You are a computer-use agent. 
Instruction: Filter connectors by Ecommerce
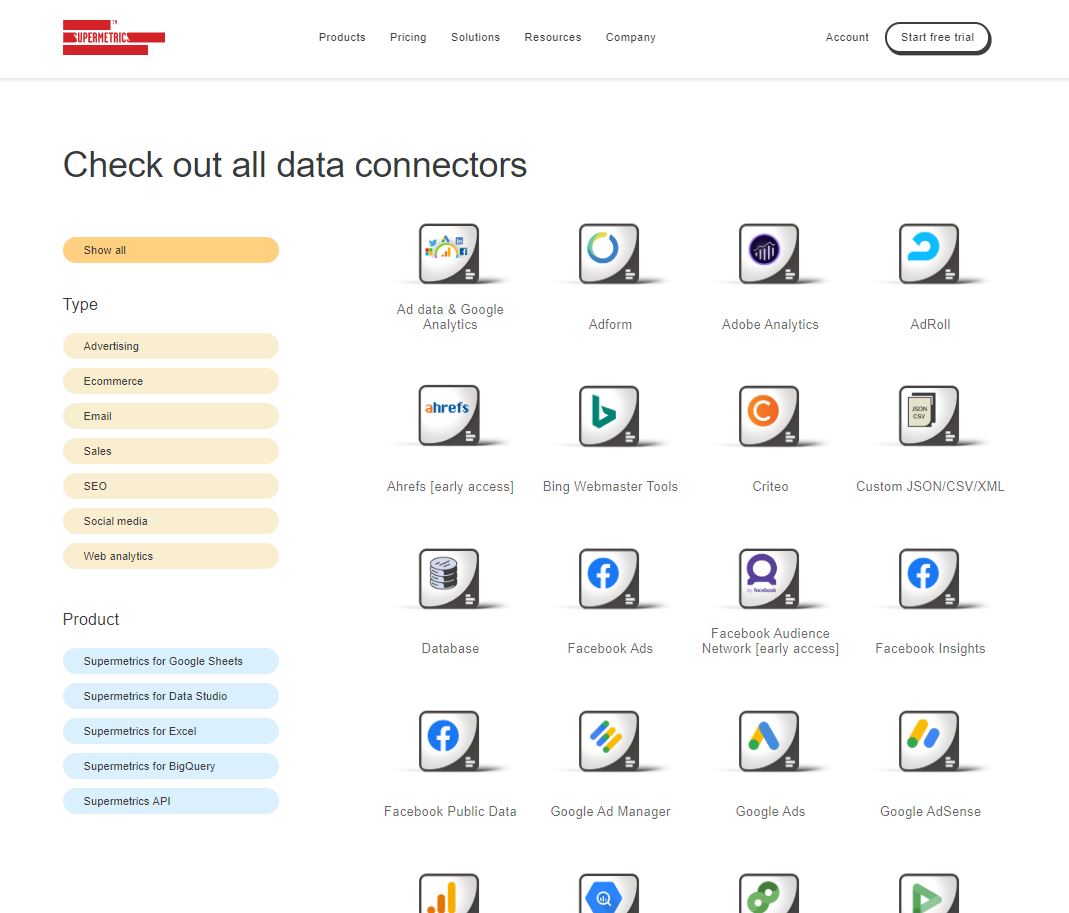click(171, 381)
